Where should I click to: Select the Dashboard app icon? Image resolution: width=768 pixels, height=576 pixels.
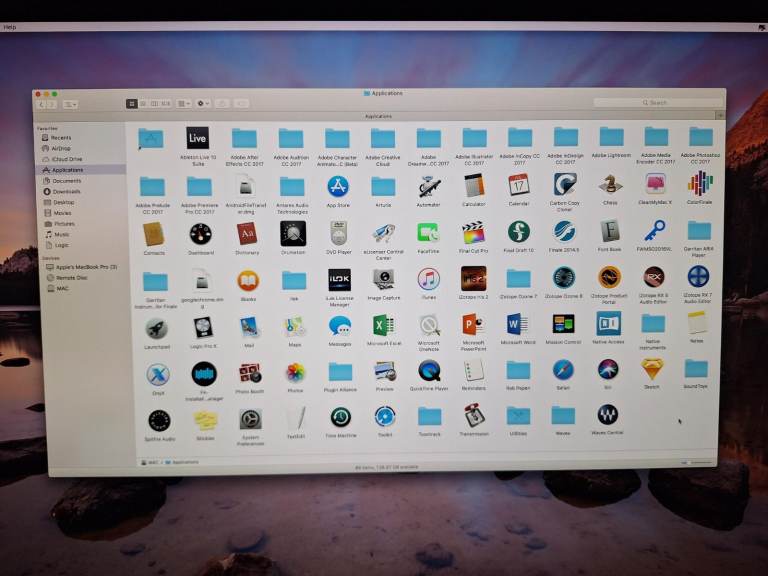coord(200,234)
